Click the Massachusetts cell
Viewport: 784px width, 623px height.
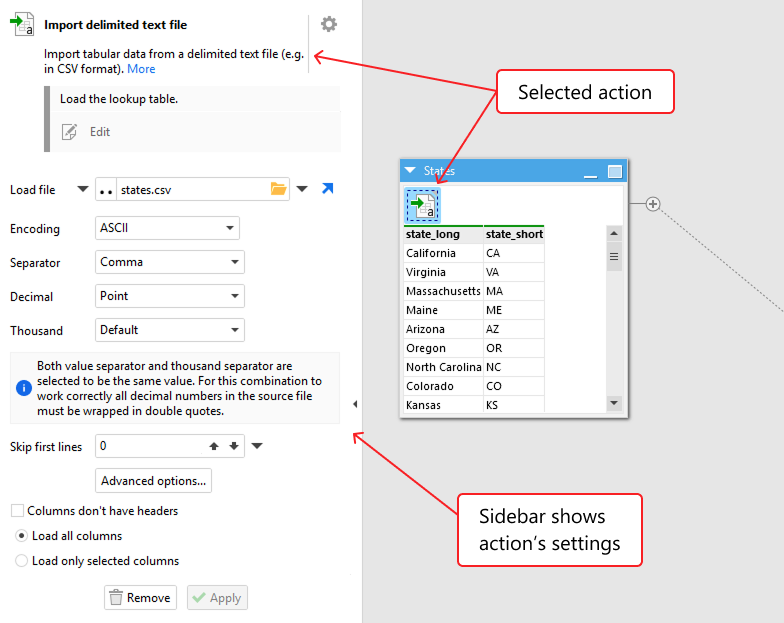click(444, 291)
